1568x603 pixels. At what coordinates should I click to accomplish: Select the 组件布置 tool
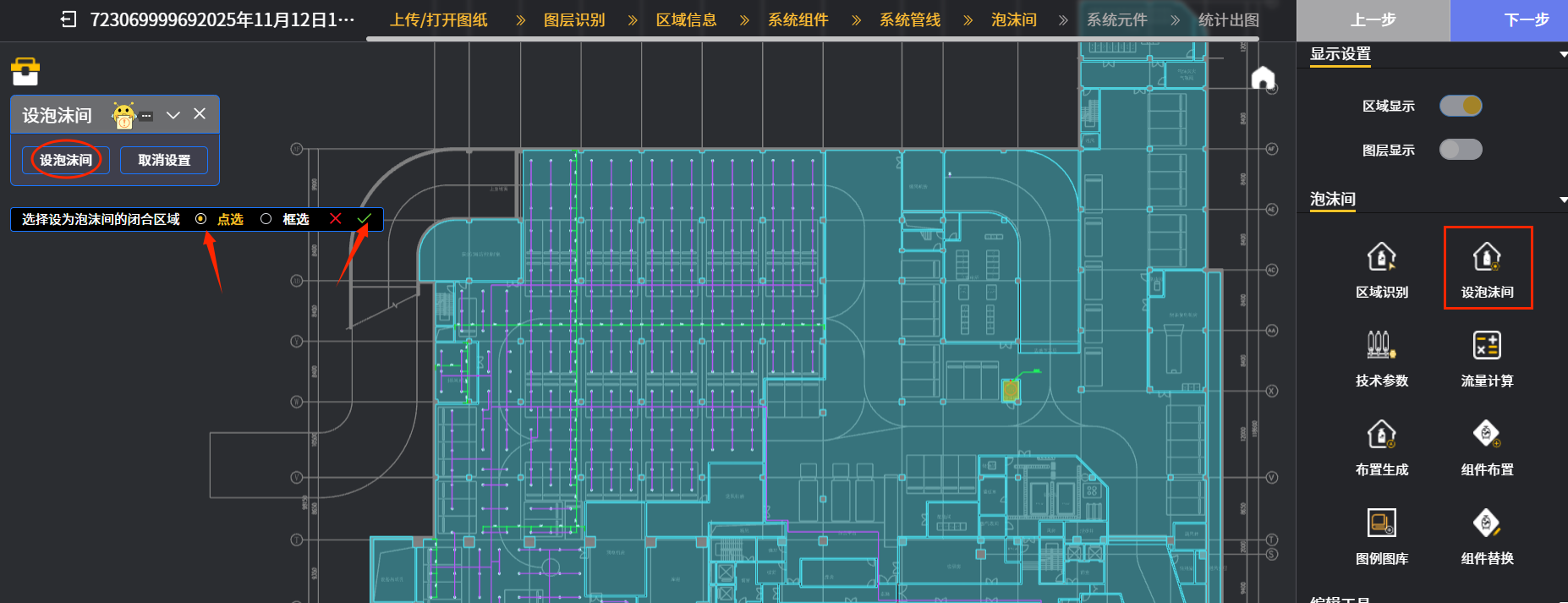point(1487,435)
